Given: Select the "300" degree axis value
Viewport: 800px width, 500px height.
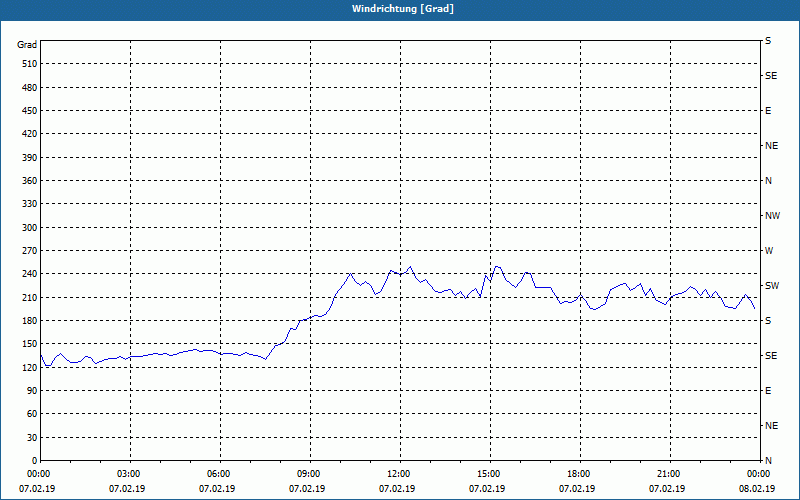Looking at the screenshot, I should point(30,228).
